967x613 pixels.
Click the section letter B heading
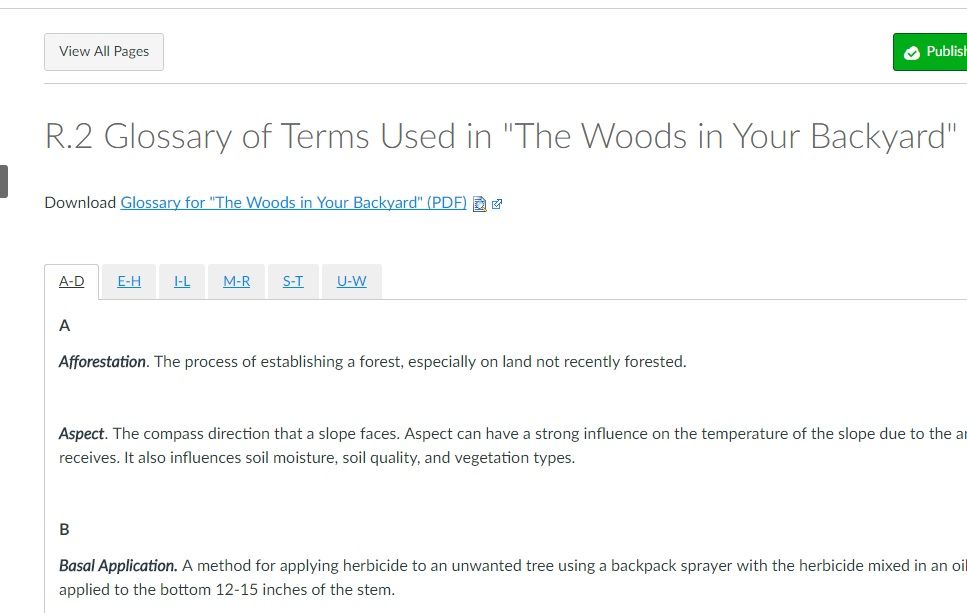tap(65, 529)
